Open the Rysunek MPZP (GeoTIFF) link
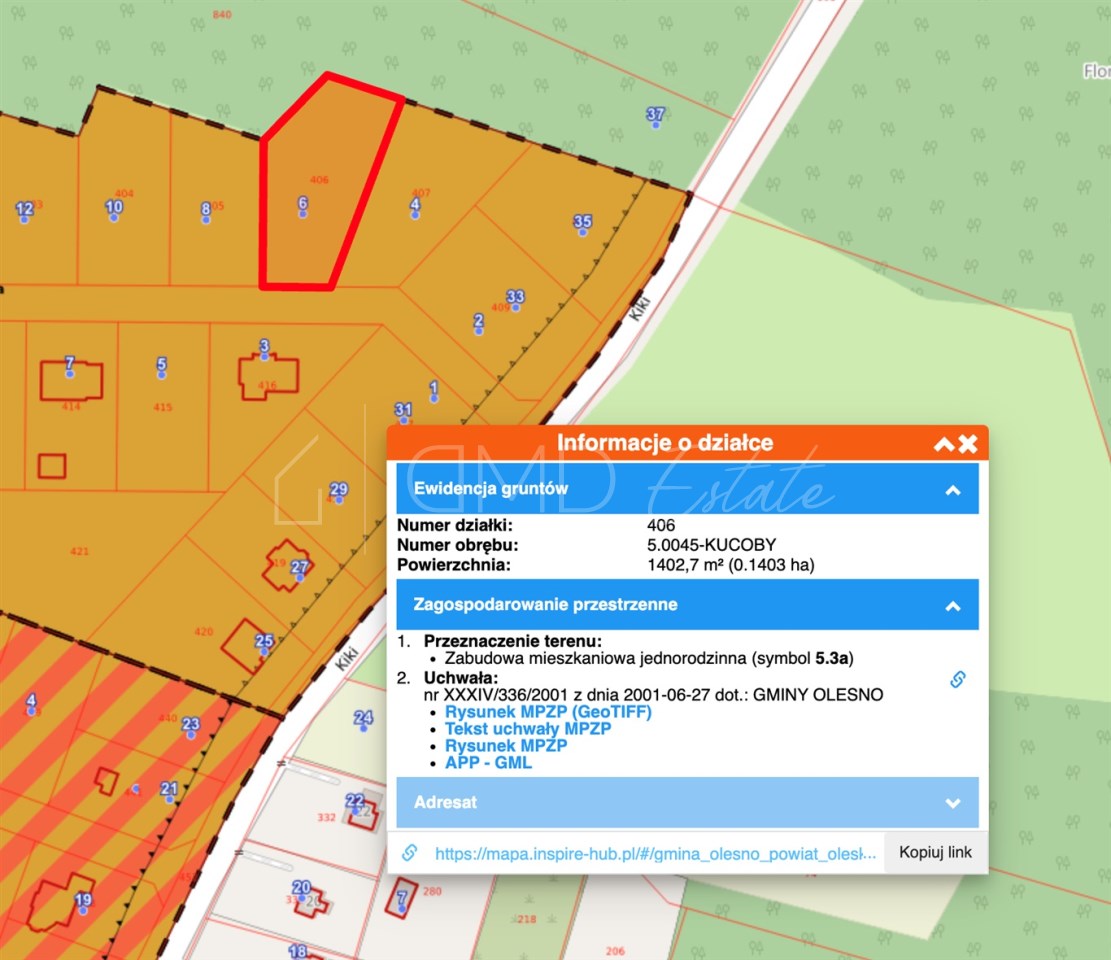 pos(548,712)
